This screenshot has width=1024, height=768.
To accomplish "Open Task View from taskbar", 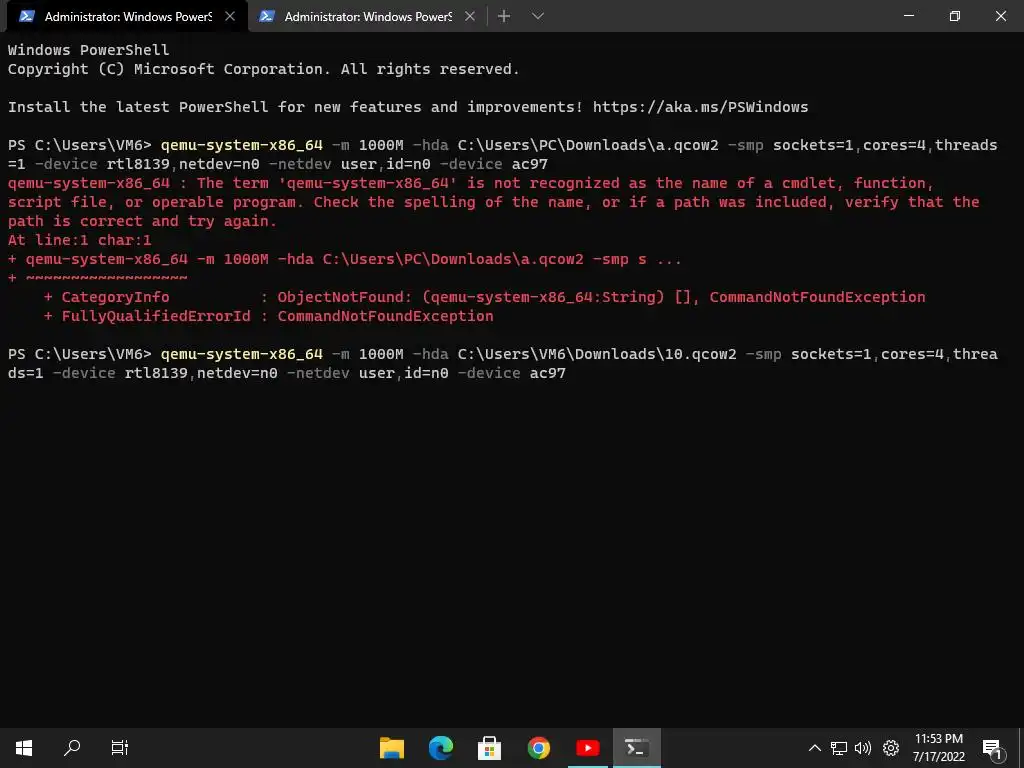I will pyautogui.click(x=120, y=748).
